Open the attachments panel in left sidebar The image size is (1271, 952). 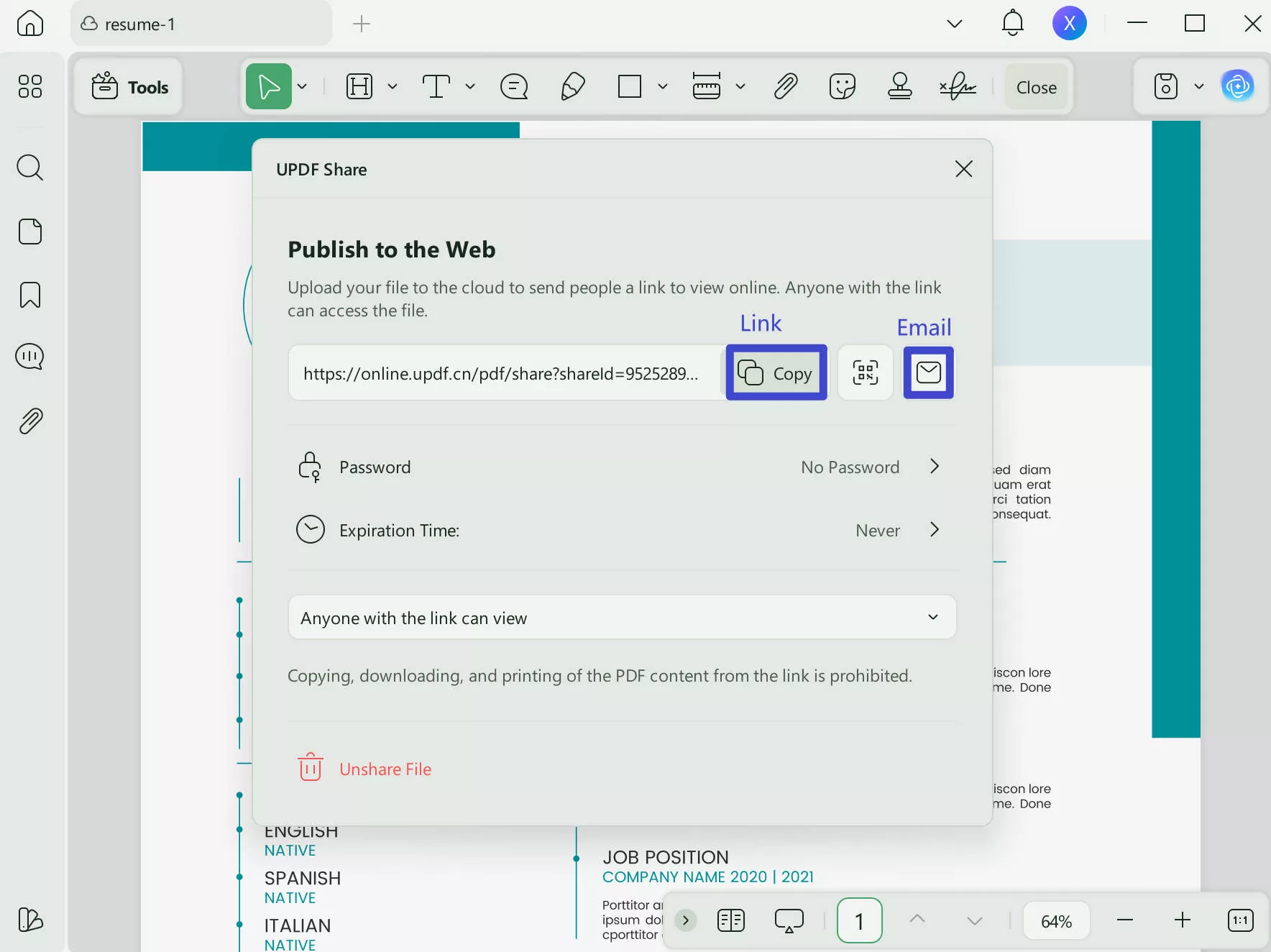[x=30, y=421]
